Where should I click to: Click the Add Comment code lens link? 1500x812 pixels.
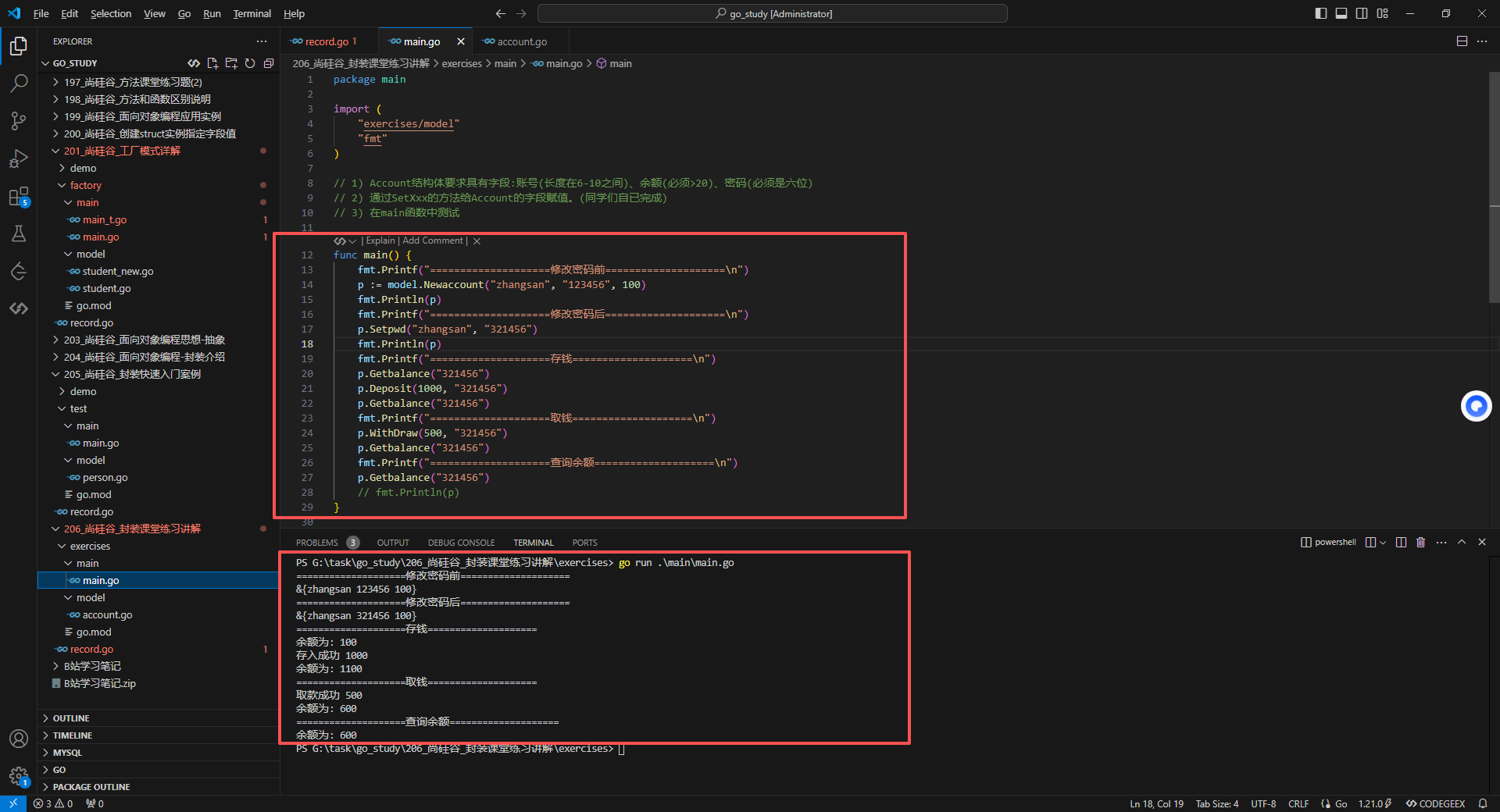(x=433, y=241)
